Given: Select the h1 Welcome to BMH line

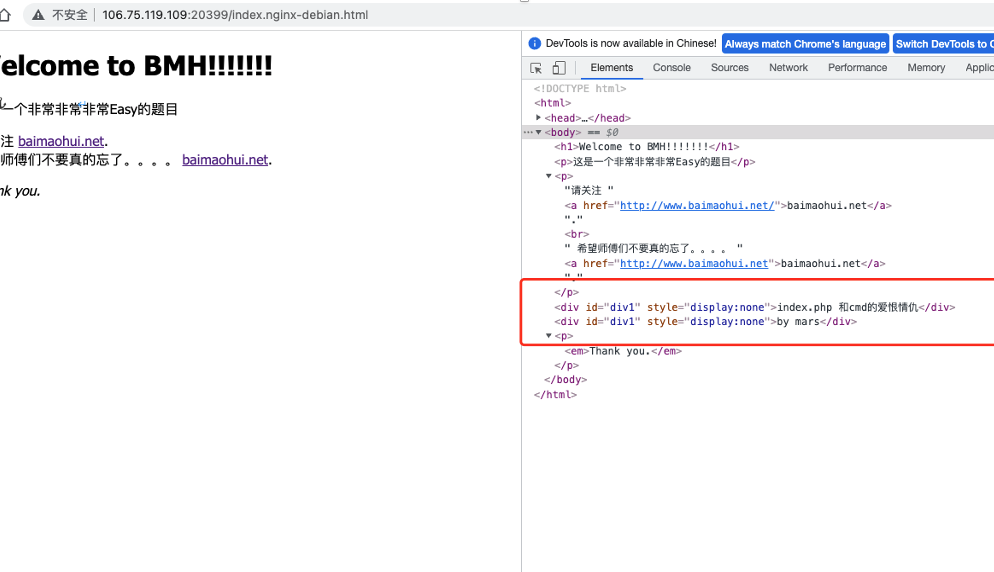Looking at the screenshot, I should (647, 146).
